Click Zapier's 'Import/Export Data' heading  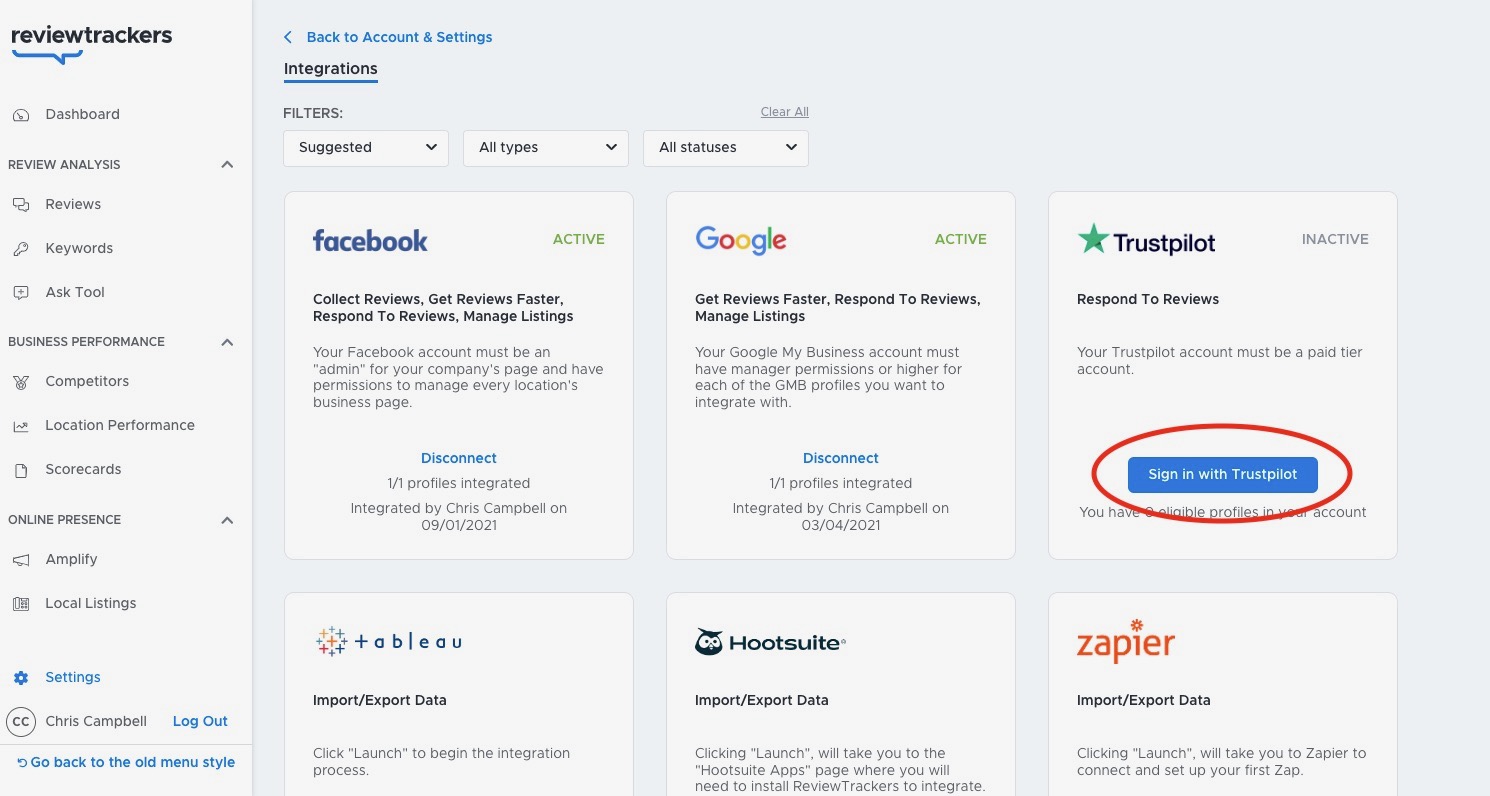click(x=1144, y=700)
